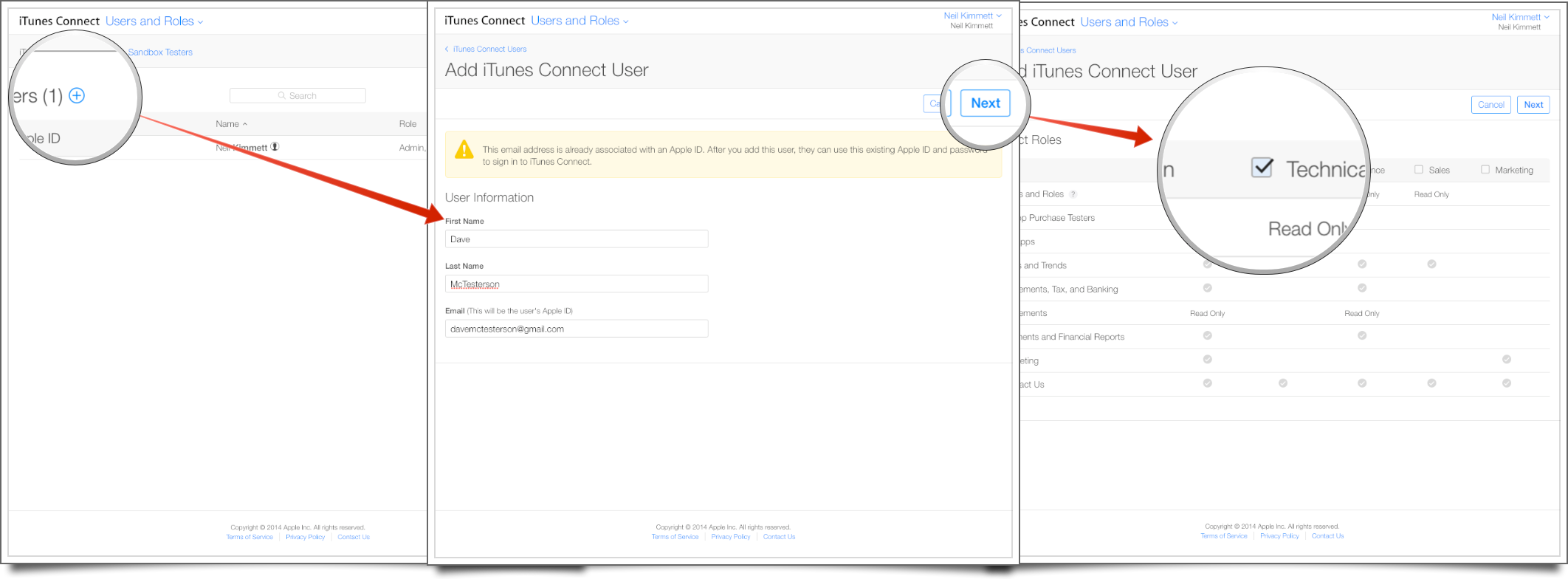Click the Search field in users list
1568x579 pixels.
click(298, 96)
